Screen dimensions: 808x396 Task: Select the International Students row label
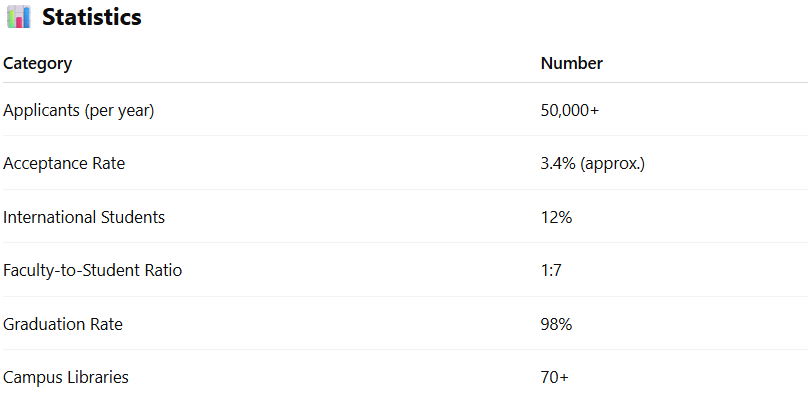click(x=84, y=217)
